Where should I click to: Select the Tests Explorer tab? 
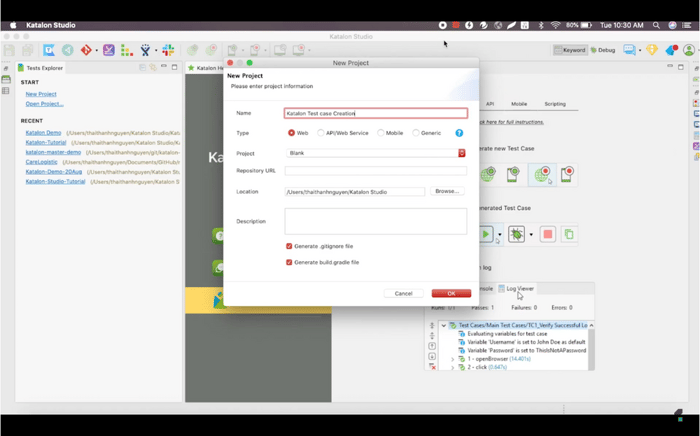40,68
